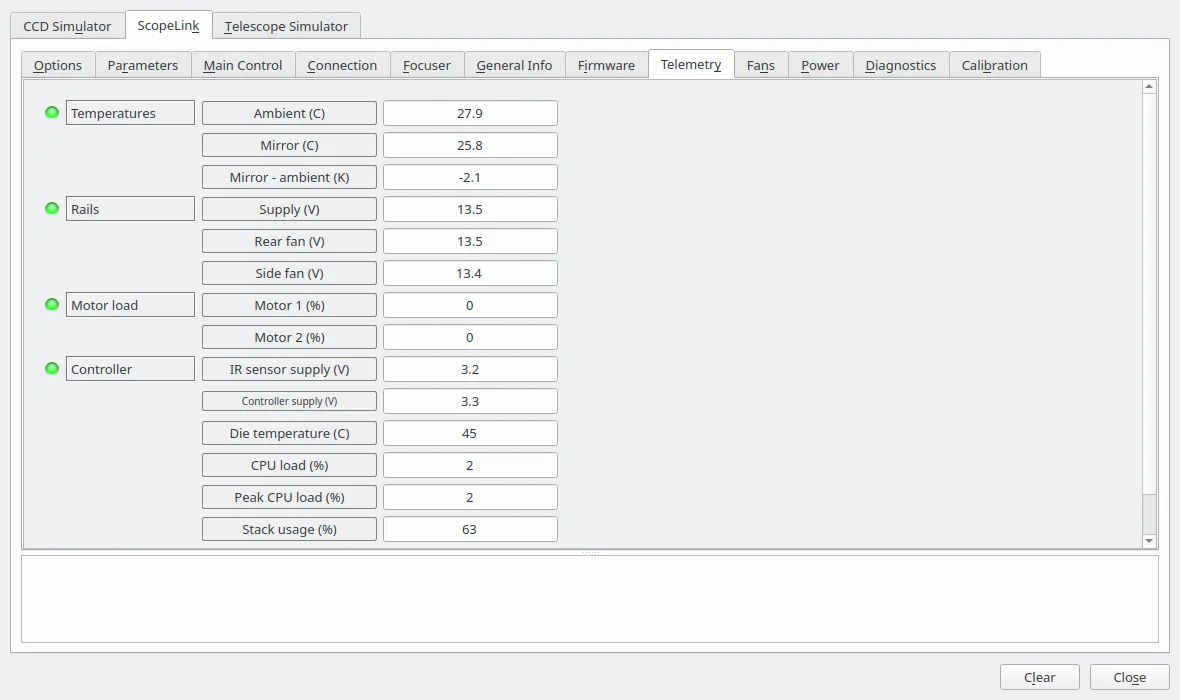Click the Mirror (C) value field 25.8
This screenshot has width=1180, height=700.
click(470, 145)
